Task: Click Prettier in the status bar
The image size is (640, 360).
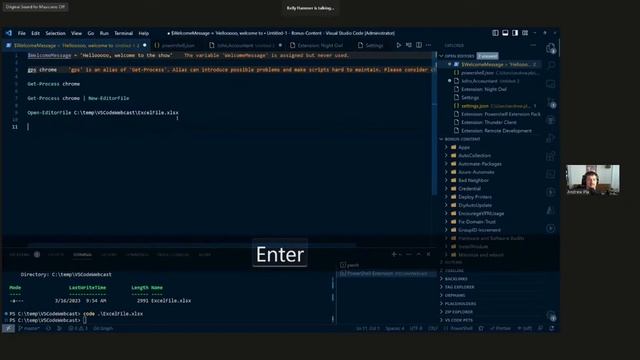Action: 500,328
